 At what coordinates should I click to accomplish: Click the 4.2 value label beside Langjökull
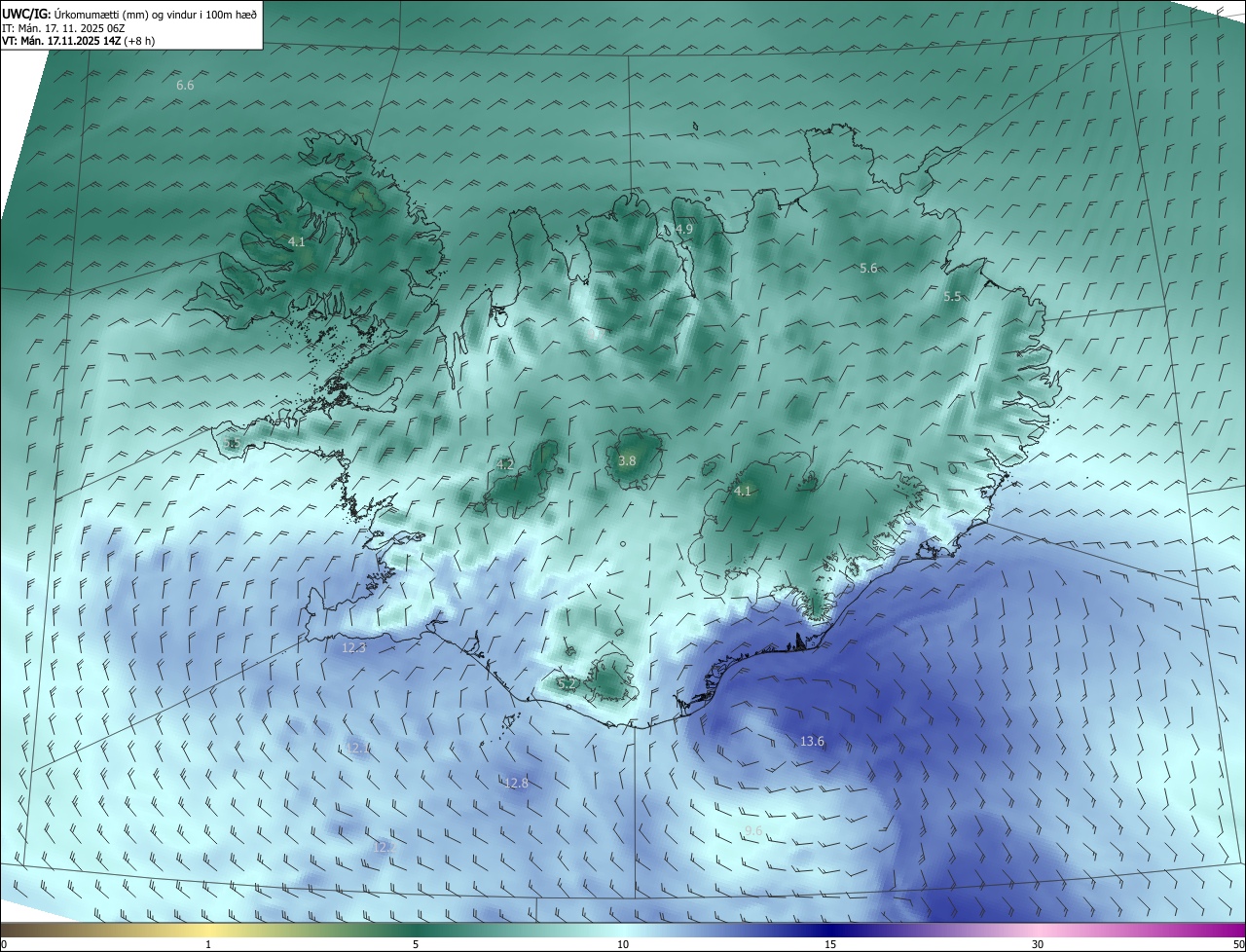(505, 465)
